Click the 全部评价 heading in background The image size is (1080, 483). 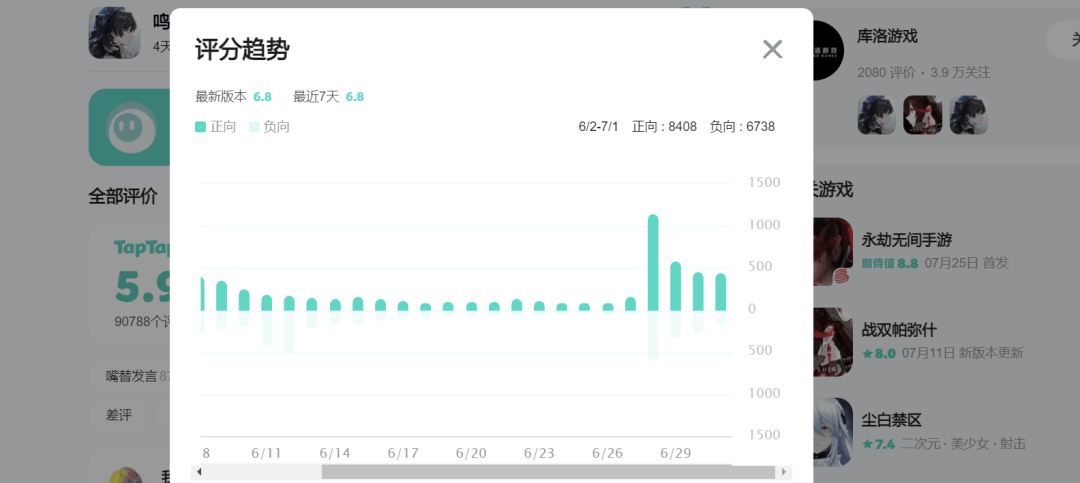[x=123, y=196]
